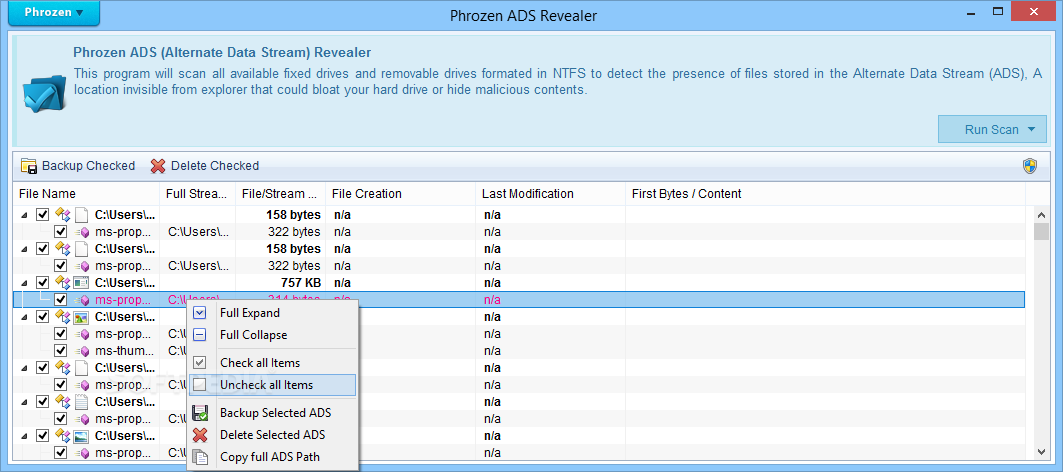Click the picture file icon above the ms-thum row

click(x=81, y=317)
